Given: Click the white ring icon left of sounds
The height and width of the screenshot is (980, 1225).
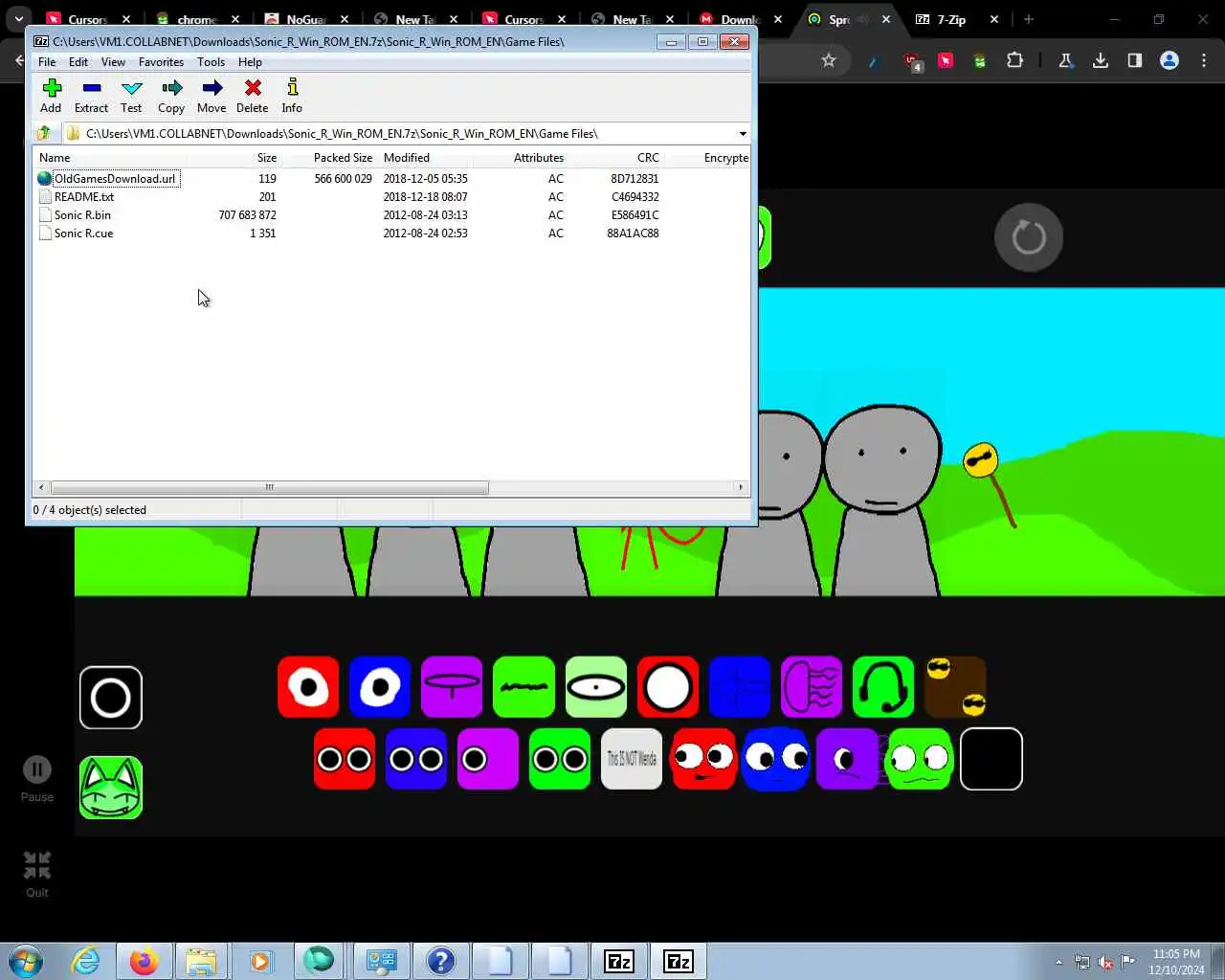Looking at the screenshot, I should coord(111,698).
